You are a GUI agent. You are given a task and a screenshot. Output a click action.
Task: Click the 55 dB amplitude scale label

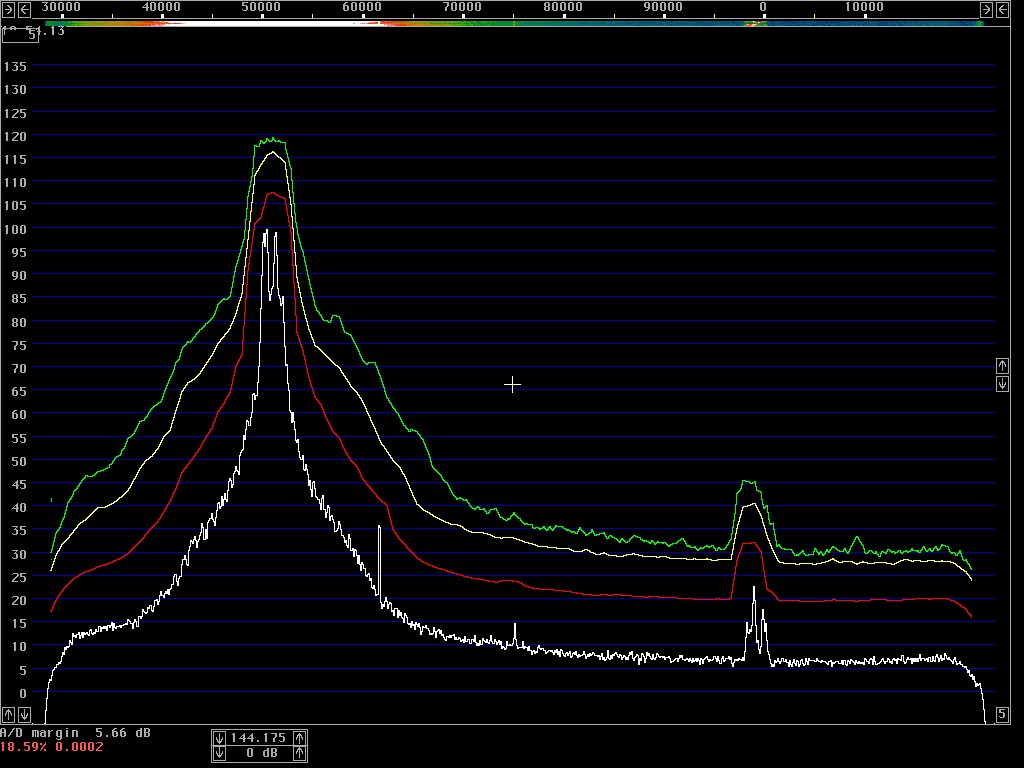pyautogui.click(x=19, y=438)
